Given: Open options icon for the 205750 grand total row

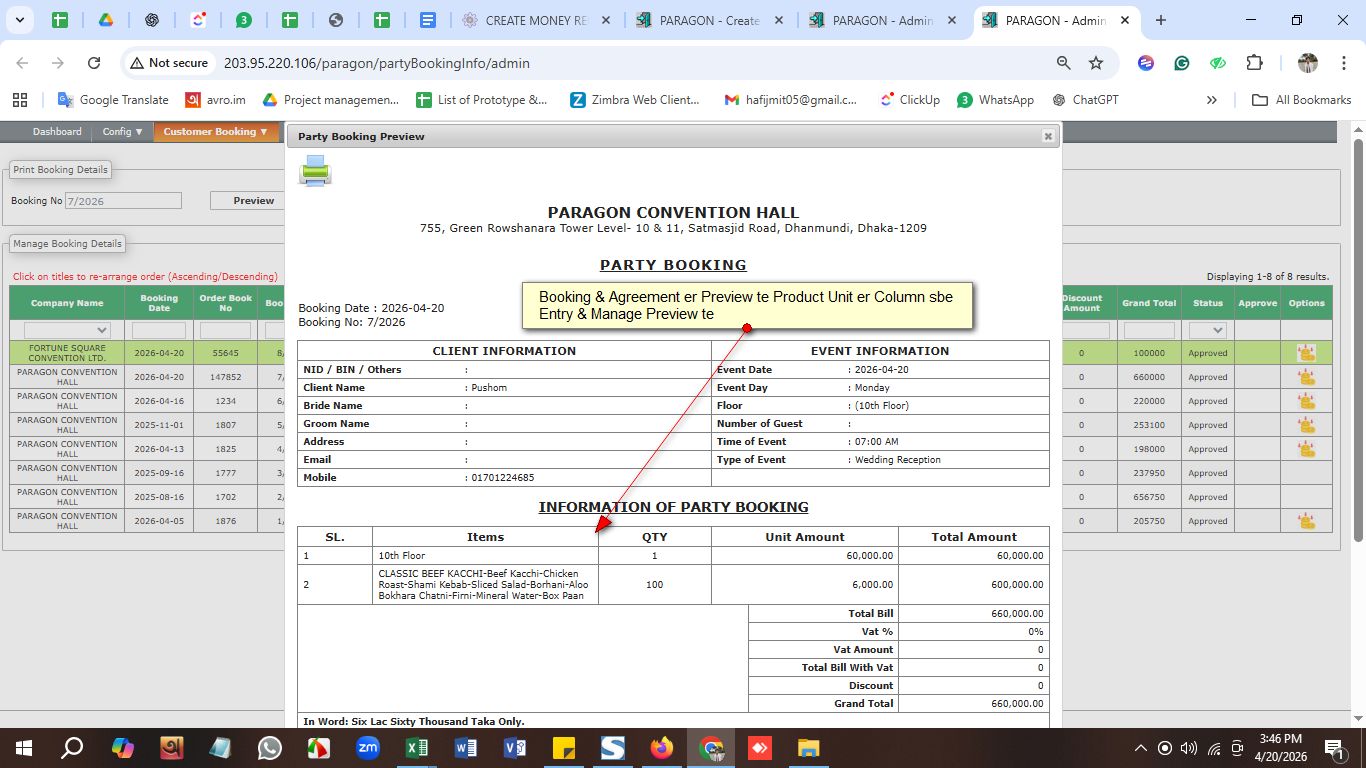Looking at the screenshot, I should coord(1306,521).
